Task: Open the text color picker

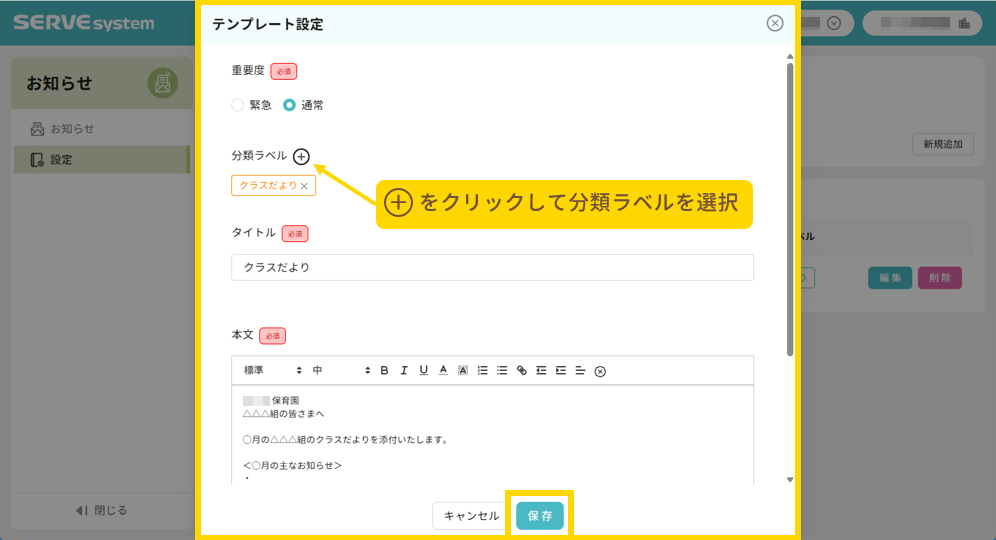Action: (x=443, y=371)
